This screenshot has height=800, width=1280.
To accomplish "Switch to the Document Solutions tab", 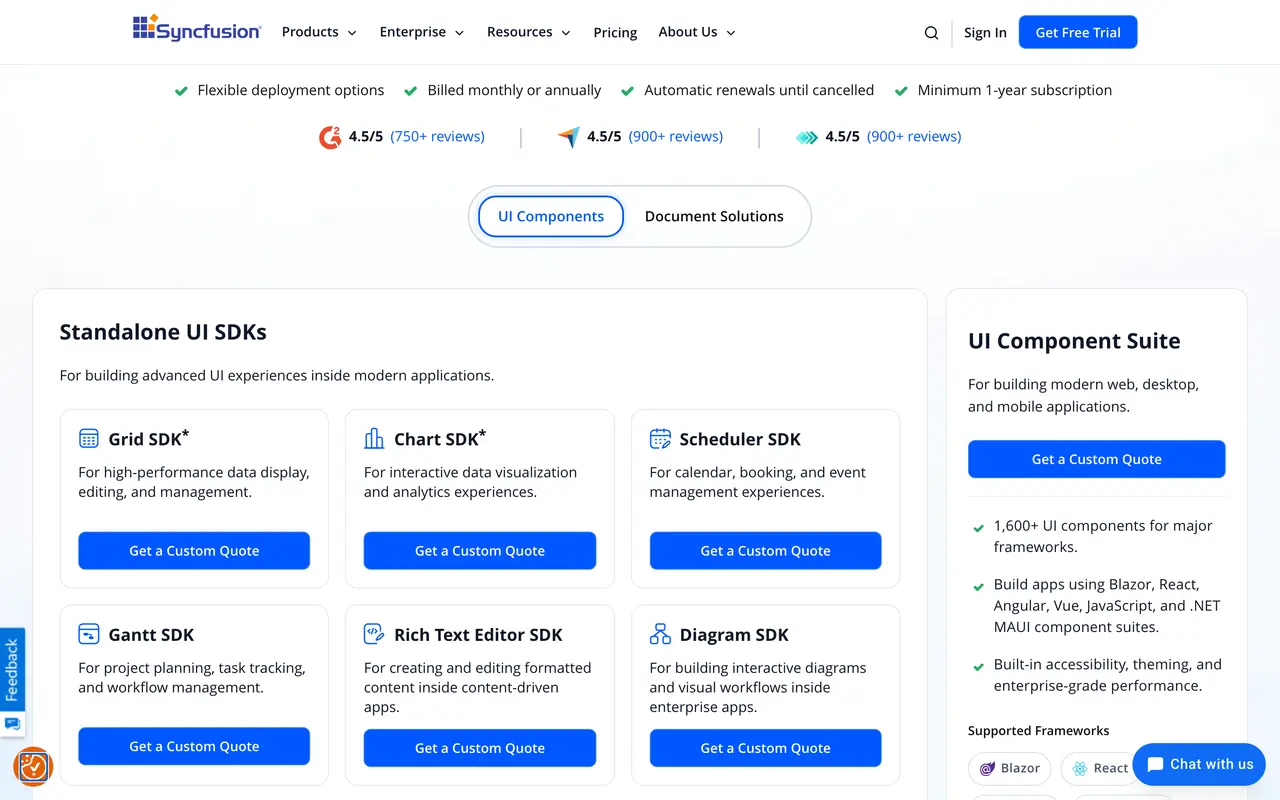I will 714,216.
